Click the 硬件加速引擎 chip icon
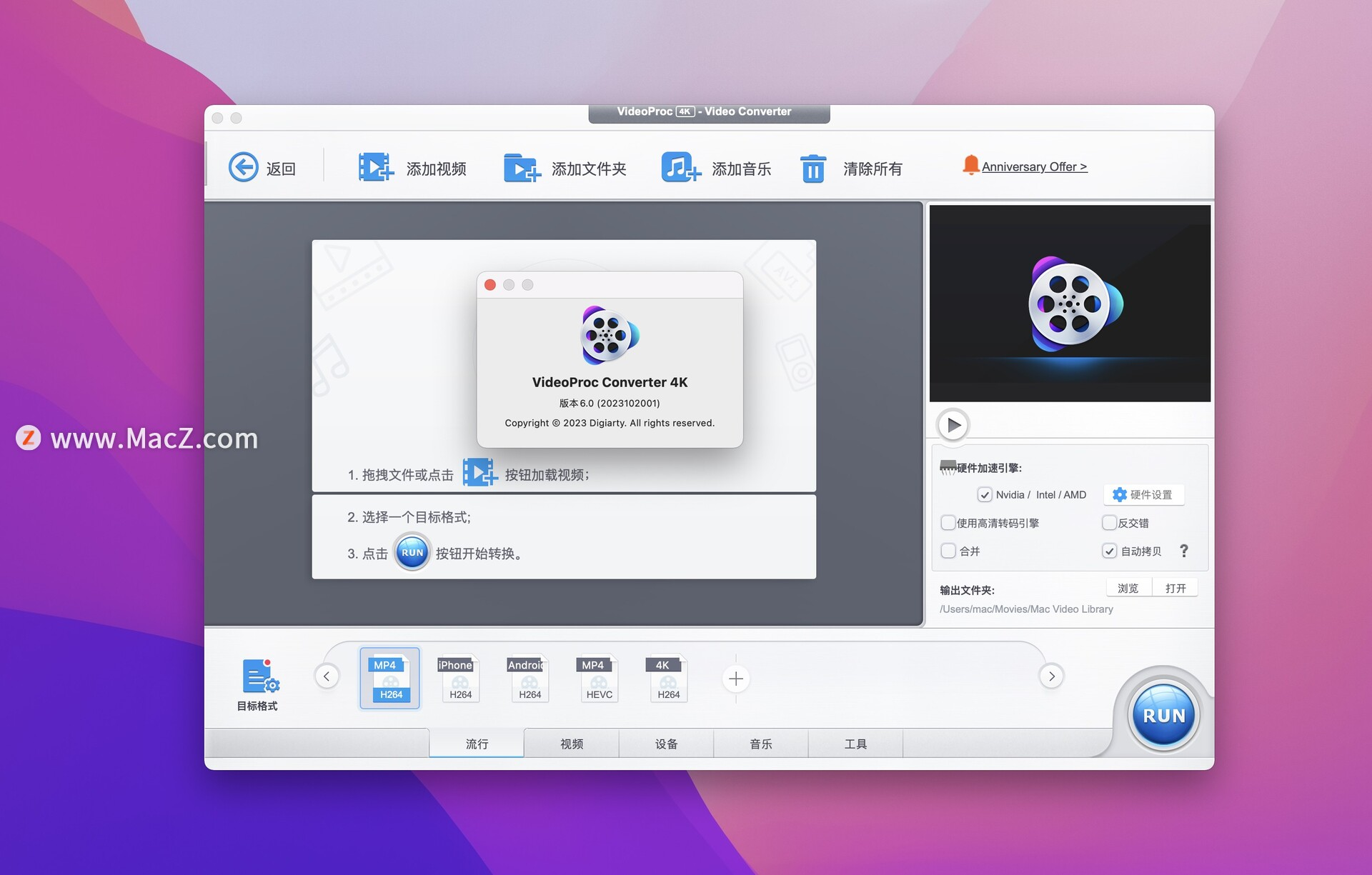1372x875 pixels. (x=948, y=466)
